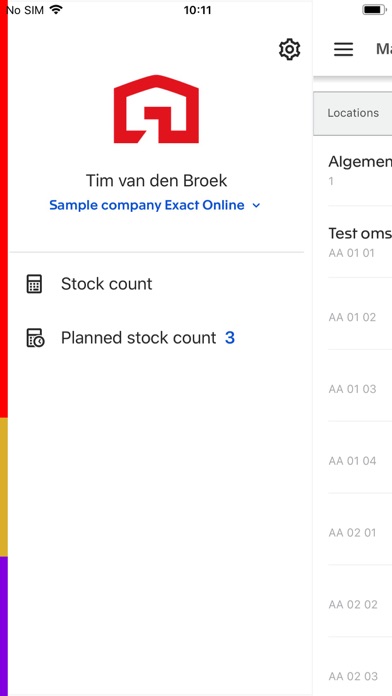
Task: Tap the blue badge number 3
Action: point(230,338)
